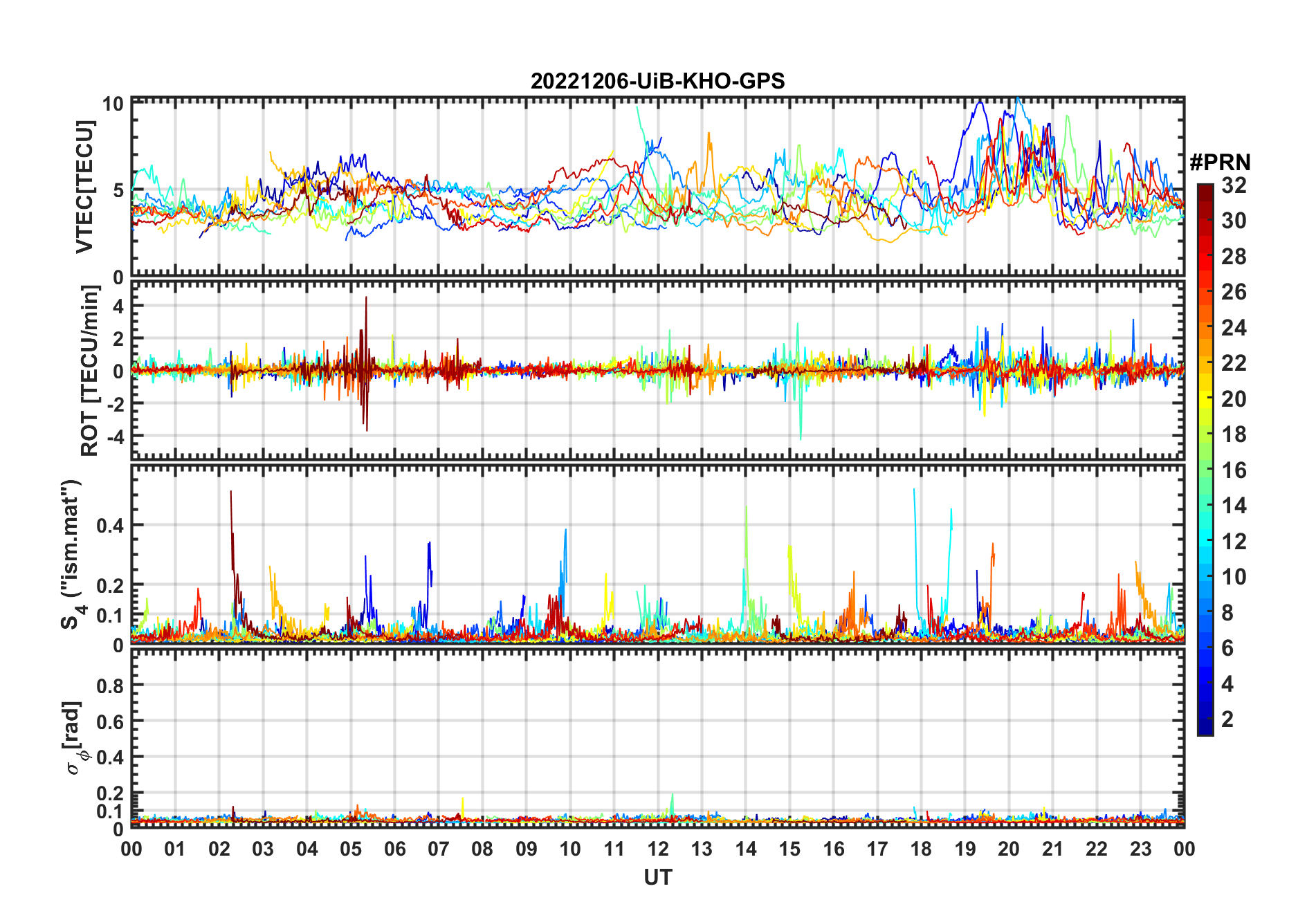1316x920 pixels.
Task: Click the x-axis hour label 11
Action: click(x=614, y=849)
